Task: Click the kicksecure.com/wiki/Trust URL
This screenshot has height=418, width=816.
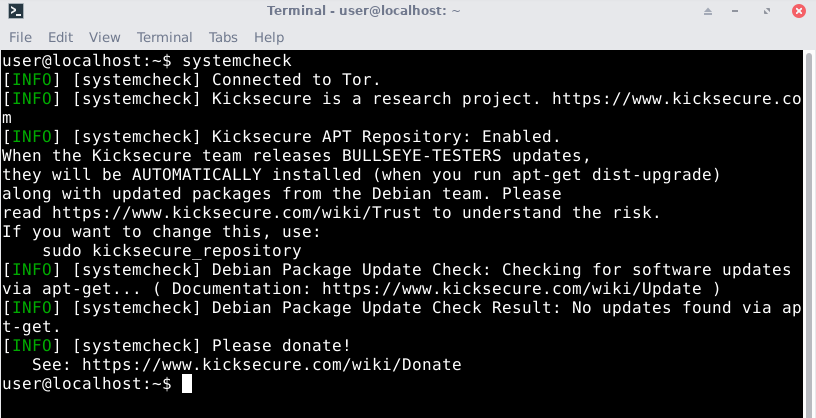Action: pos(216,212)
